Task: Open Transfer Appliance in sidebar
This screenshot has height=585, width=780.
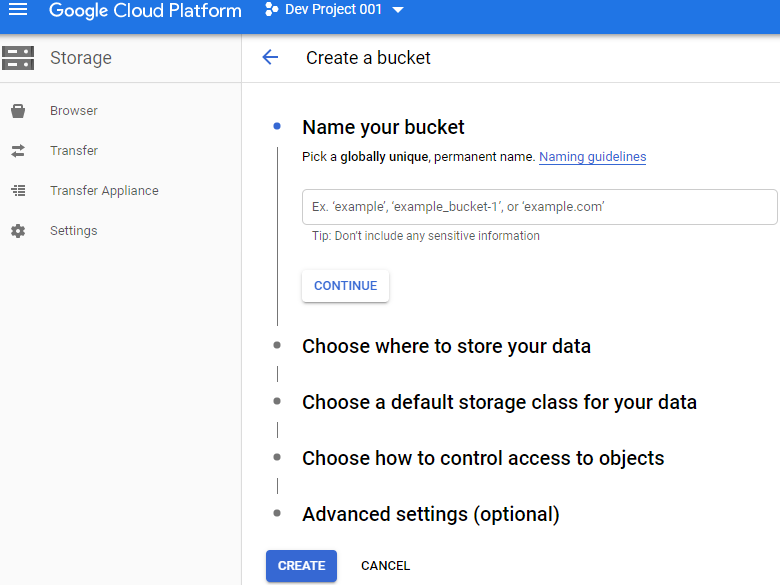Action: click(x=104, y=191)
